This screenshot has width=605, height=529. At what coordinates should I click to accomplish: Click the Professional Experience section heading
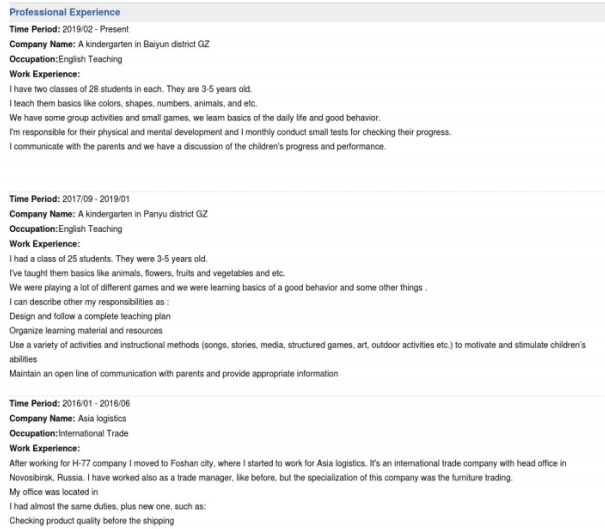point(65,11)
